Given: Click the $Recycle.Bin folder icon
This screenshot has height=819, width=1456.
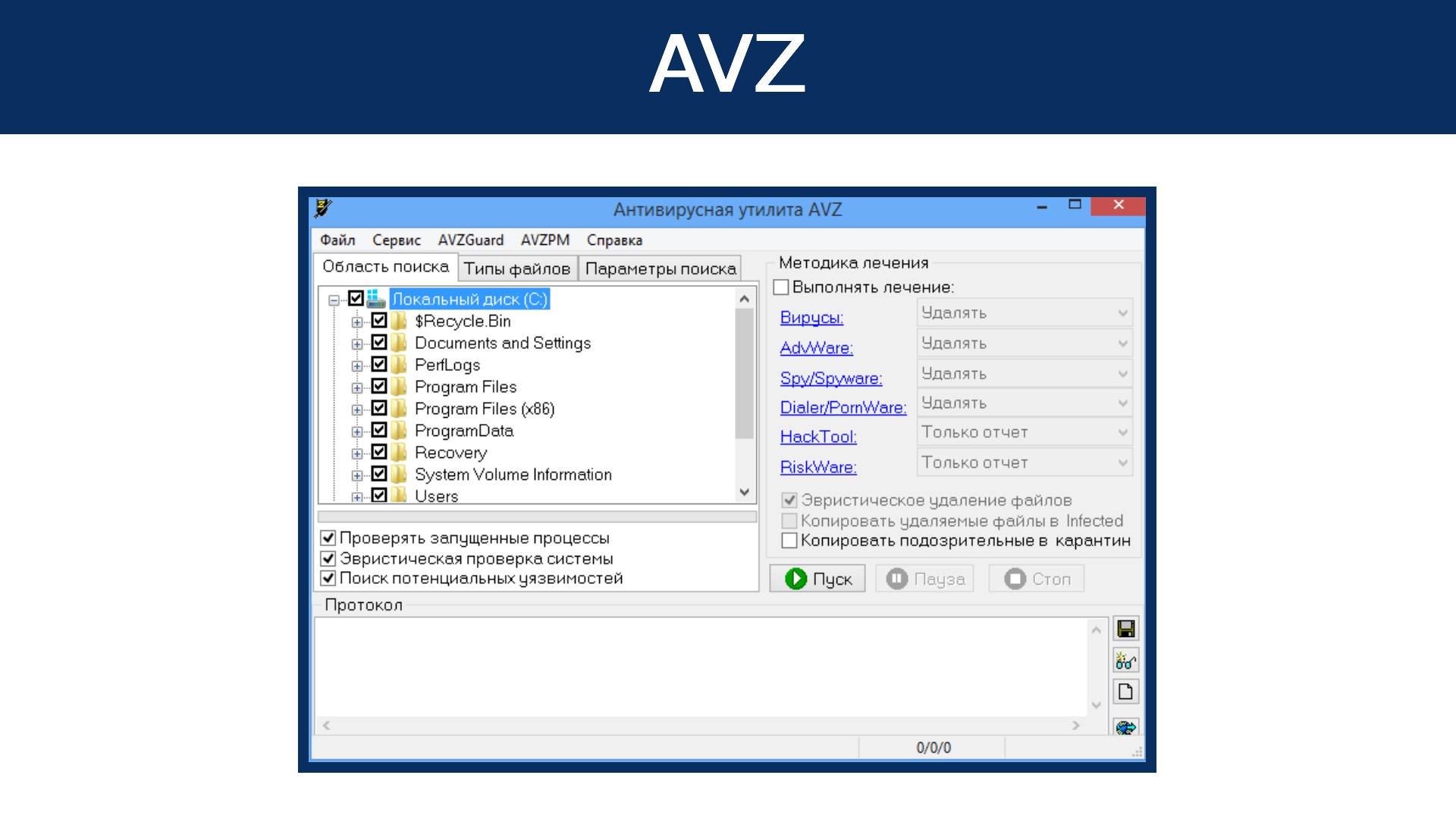Looking at the screenshot, I should 399,321.
